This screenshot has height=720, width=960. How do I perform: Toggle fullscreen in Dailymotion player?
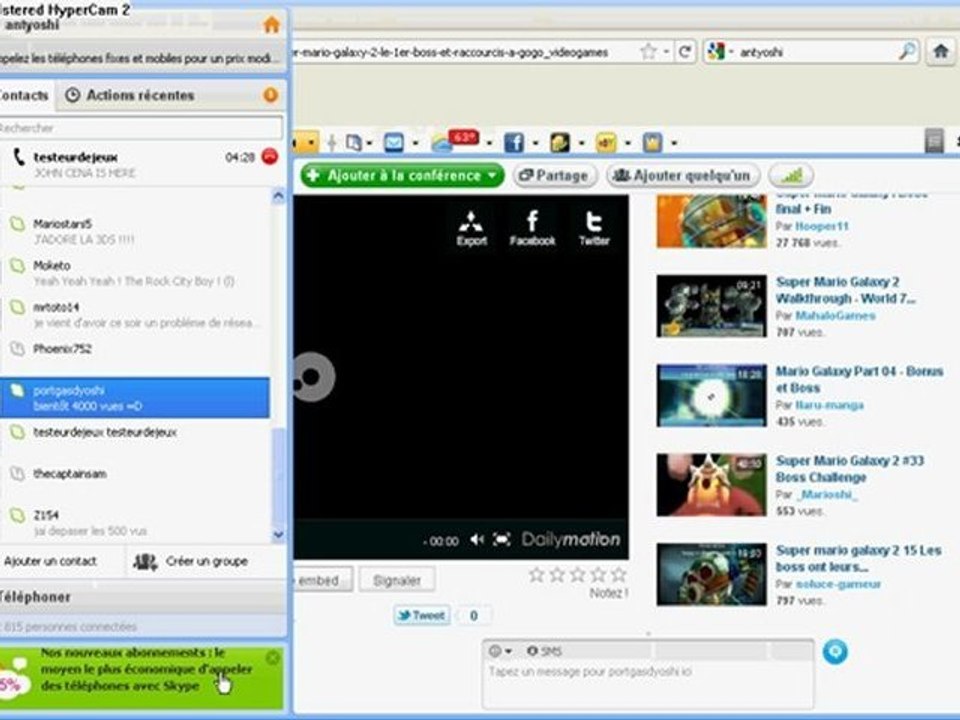click(501, 539)
